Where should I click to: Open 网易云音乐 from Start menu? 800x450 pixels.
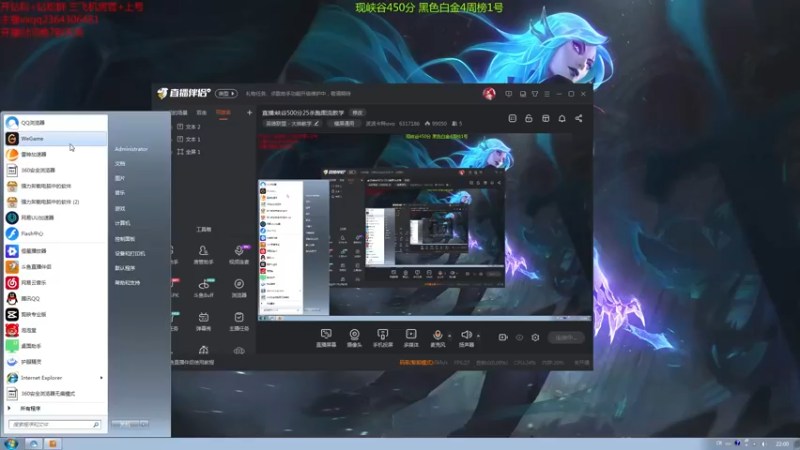56,282
